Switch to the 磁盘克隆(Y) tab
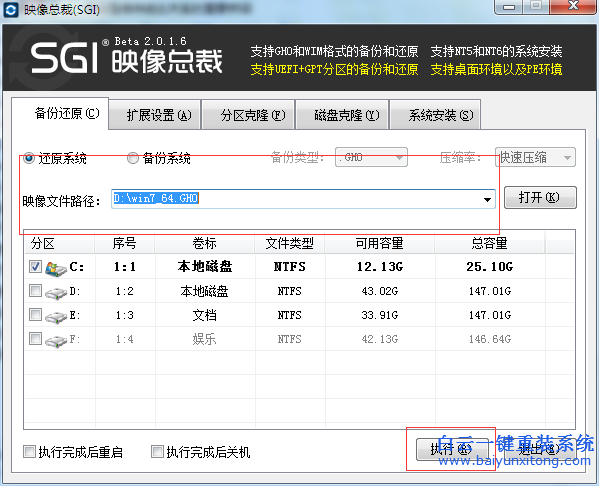The width and height of the screenshot is (599, 486). tap(343, 115)
